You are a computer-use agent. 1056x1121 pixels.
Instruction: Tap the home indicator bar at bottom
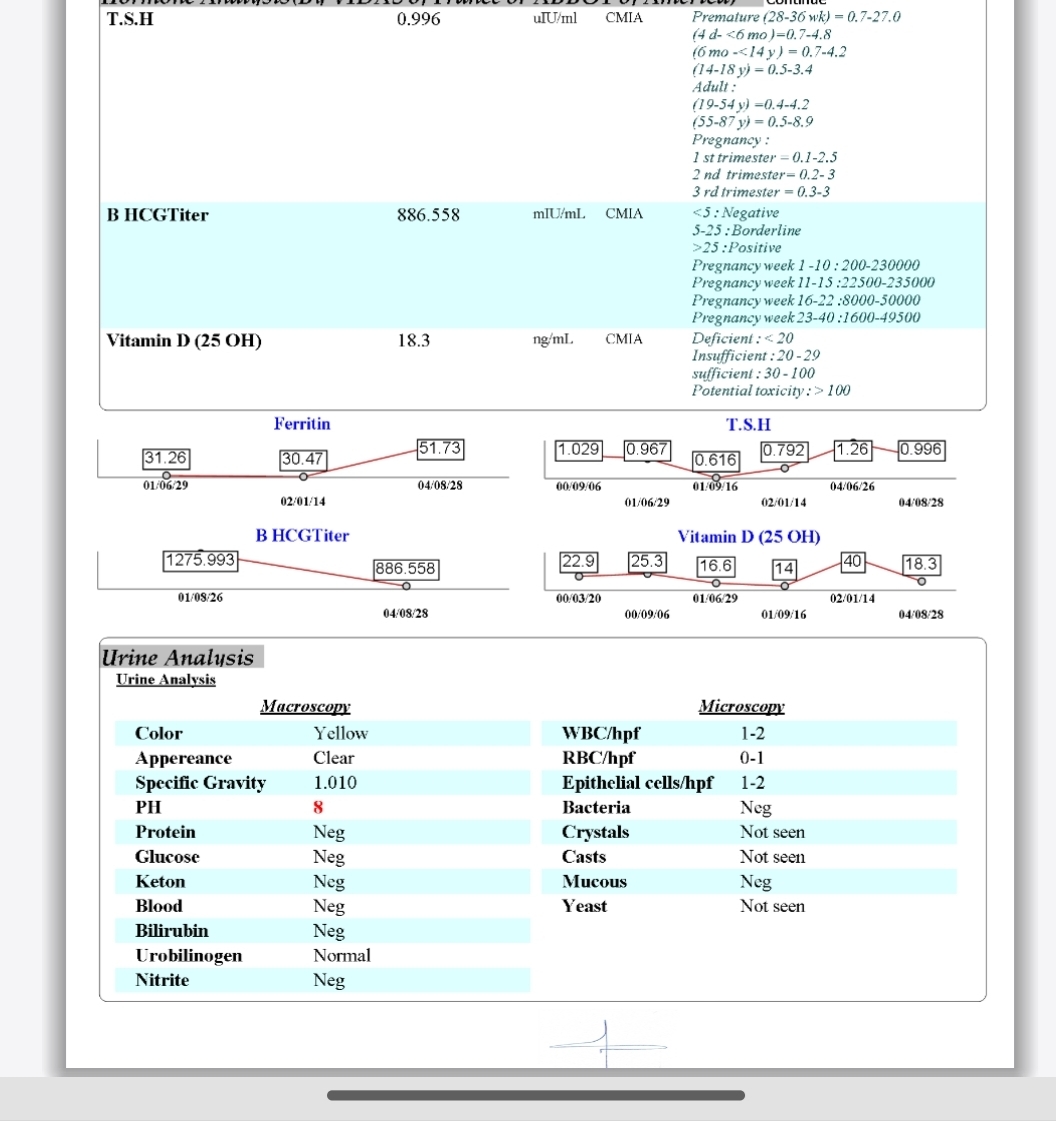pos(535,1095)
